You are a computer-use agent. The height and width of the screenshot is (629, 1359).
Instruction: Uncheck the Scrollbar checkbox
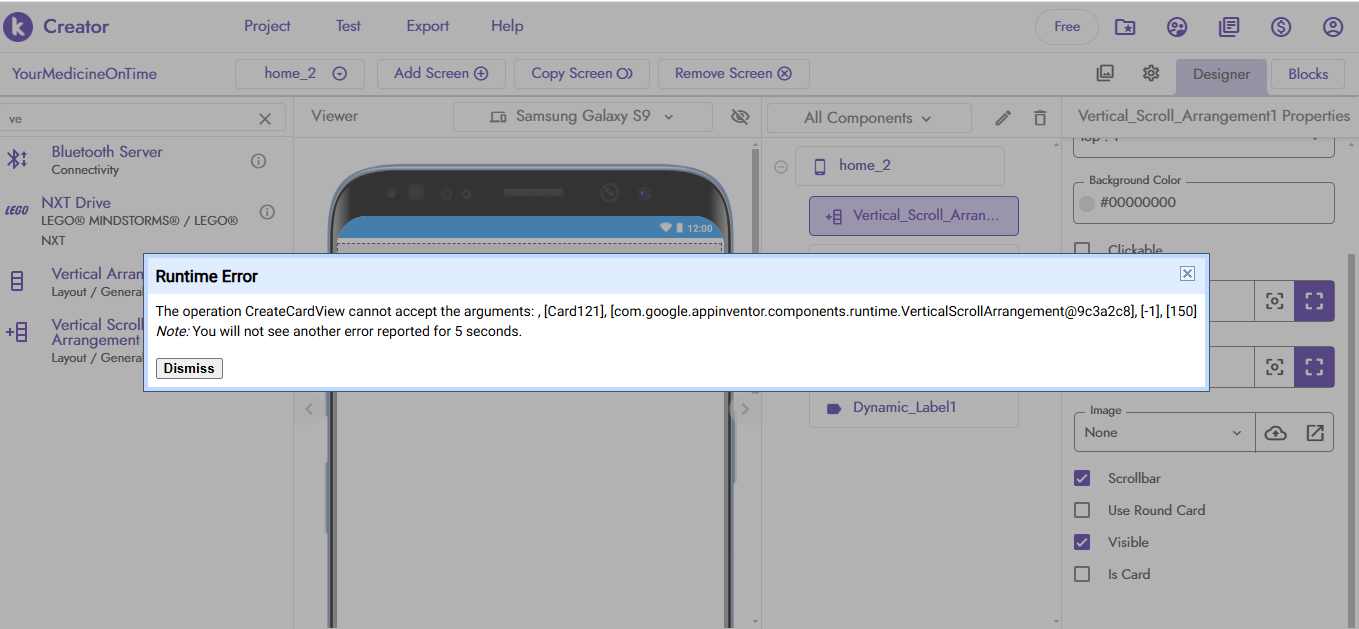point(1082,478)
